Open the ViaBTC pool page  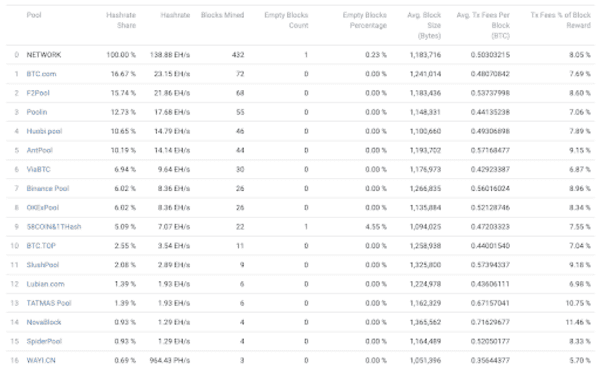(38, 170)
